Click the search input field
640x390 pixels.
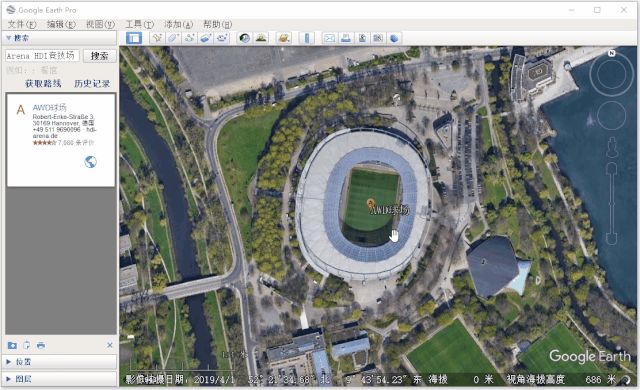pyautogui.click(x=42, y=55)
